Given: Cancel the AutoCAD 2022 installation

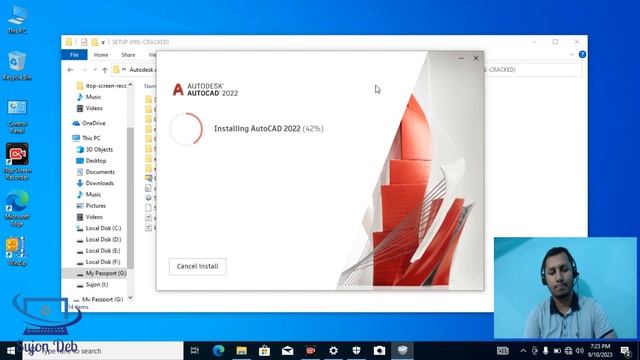Looking at the screenshot, I should [198, 266].
